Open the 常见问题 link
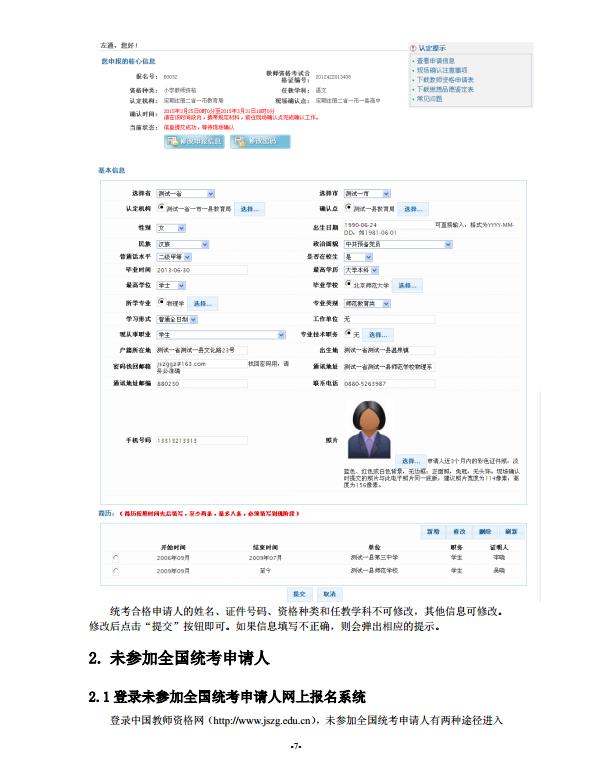Viewport: 593px width, 762px height. 429,99
